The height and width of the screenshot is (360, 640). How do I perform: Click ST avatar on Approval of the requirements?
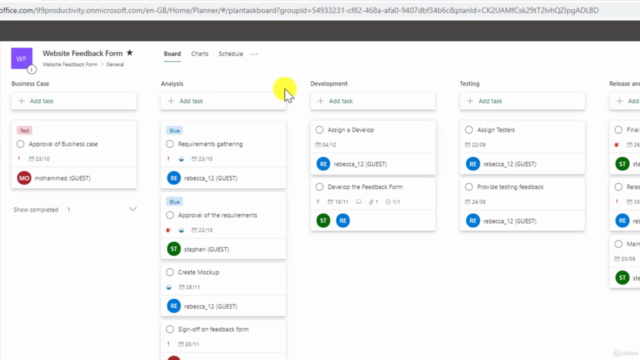click(x=174, y=249)
